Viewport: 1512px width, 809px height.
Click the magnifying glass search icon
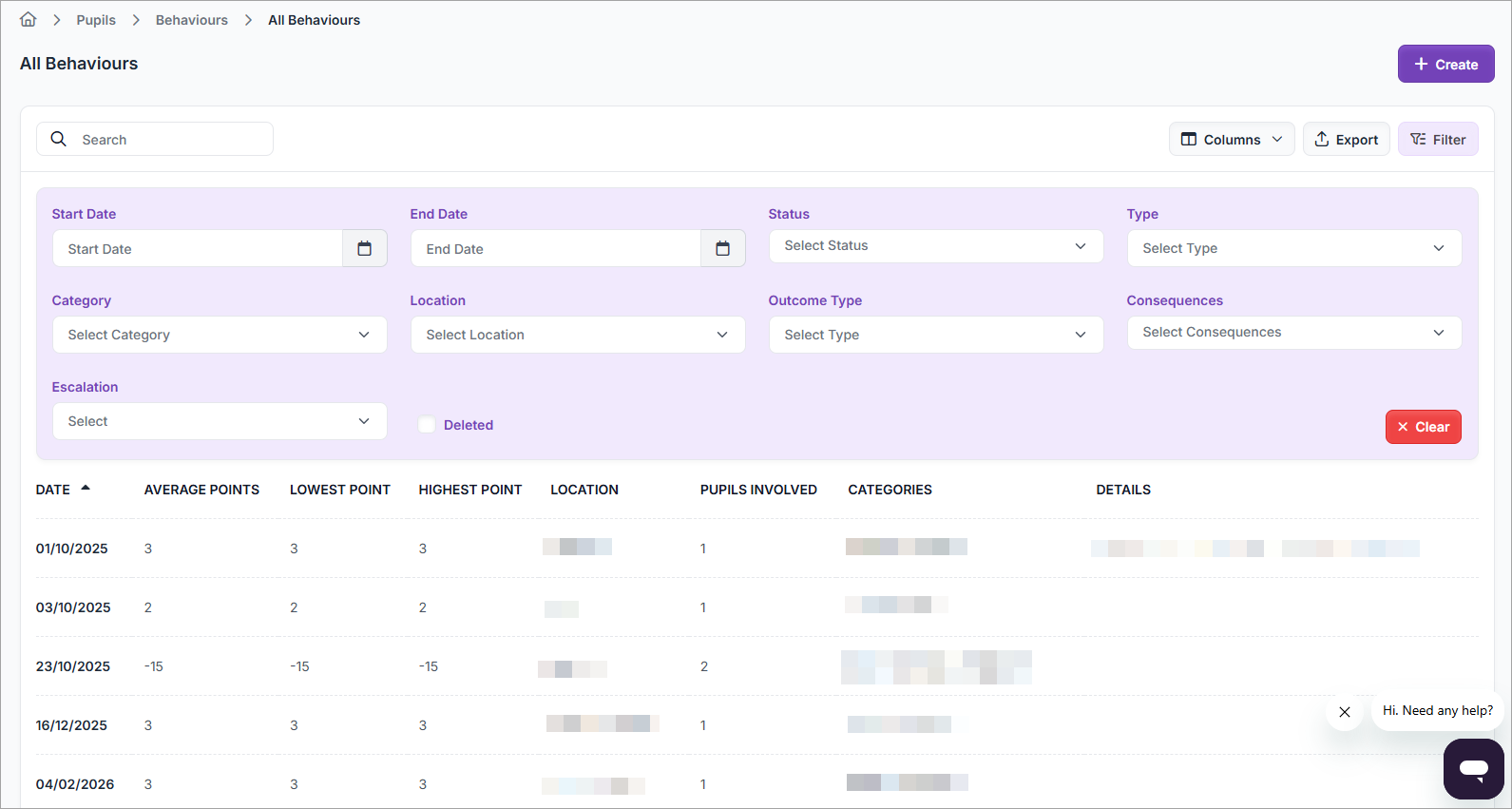pyautogui.click(x=59, y=140)
